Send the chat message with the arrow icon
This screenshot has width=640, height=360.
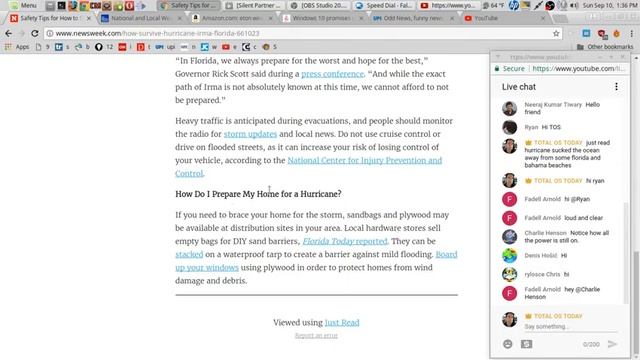click(612, 344)
